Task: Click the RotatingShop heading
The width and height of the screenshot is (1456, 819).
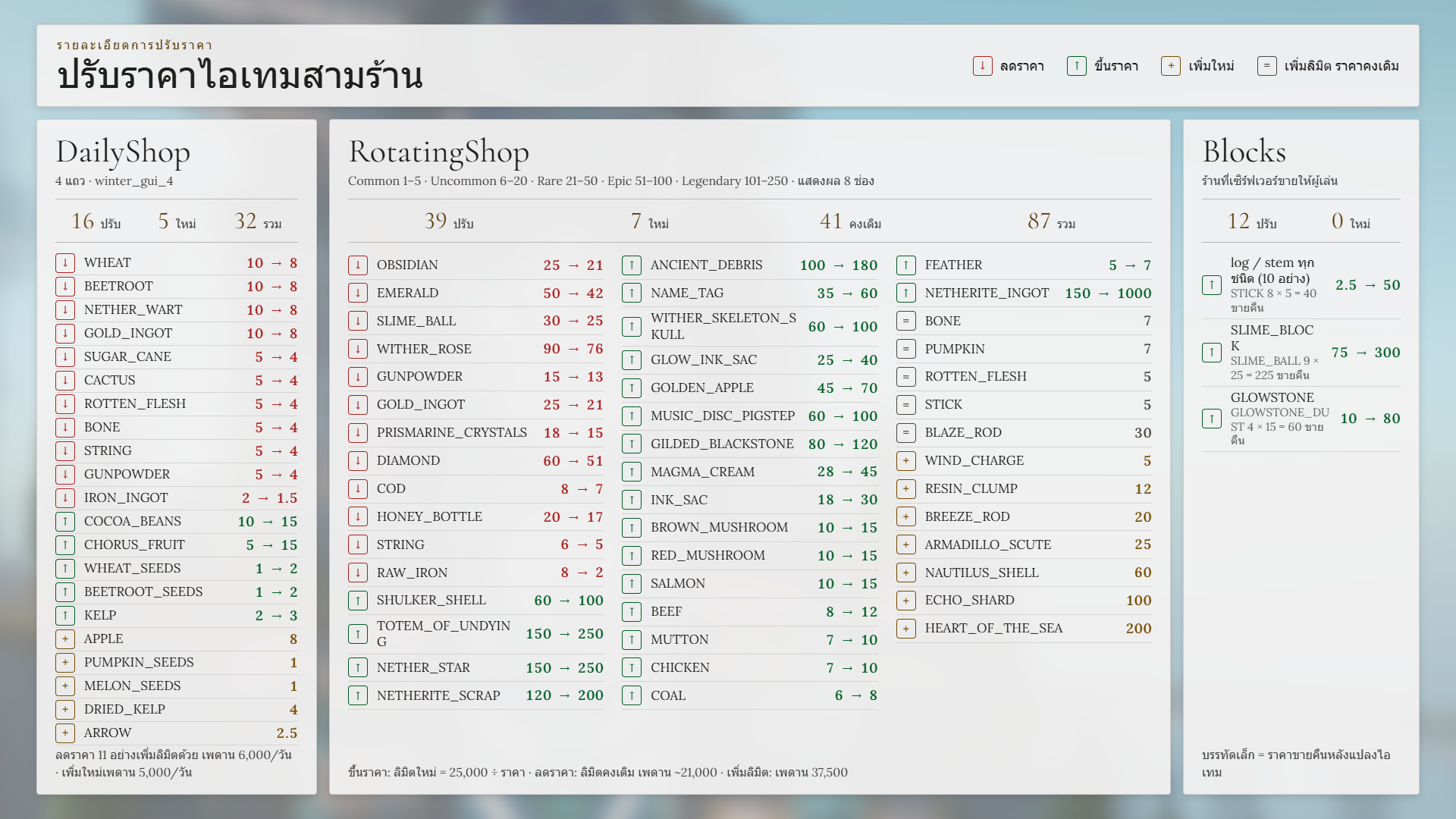Action: tap(438, 152)
